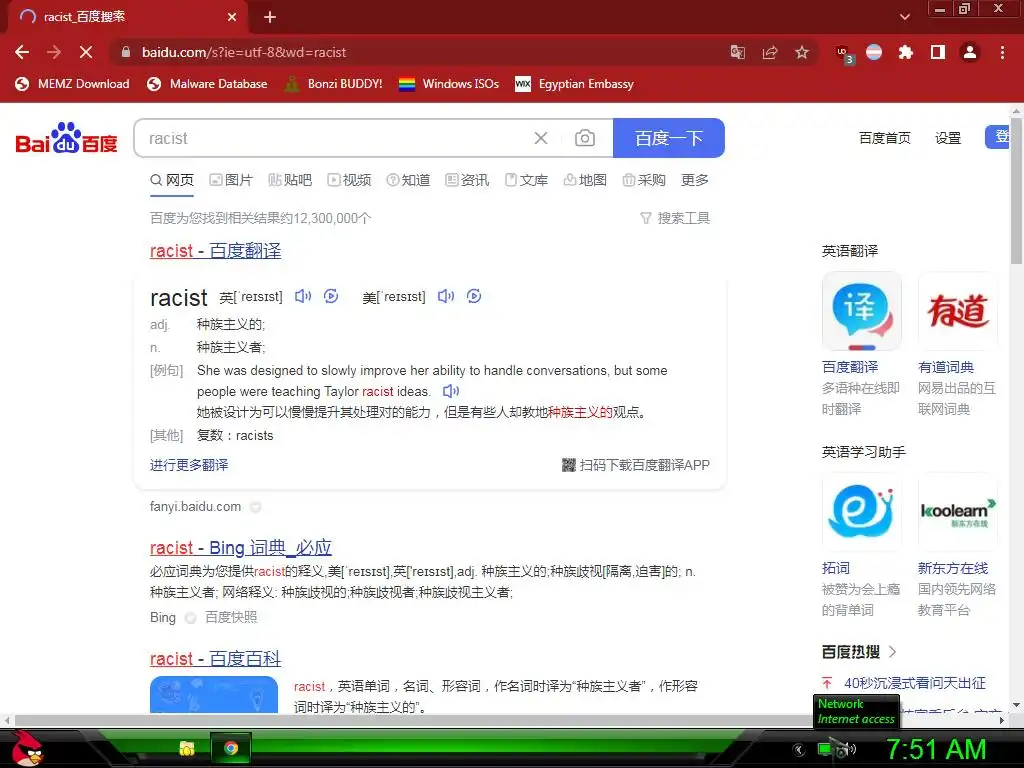This screenshot has width=1024, height=768.
Task: Open racist - 百度翻译 result
Action: (216, 251)
